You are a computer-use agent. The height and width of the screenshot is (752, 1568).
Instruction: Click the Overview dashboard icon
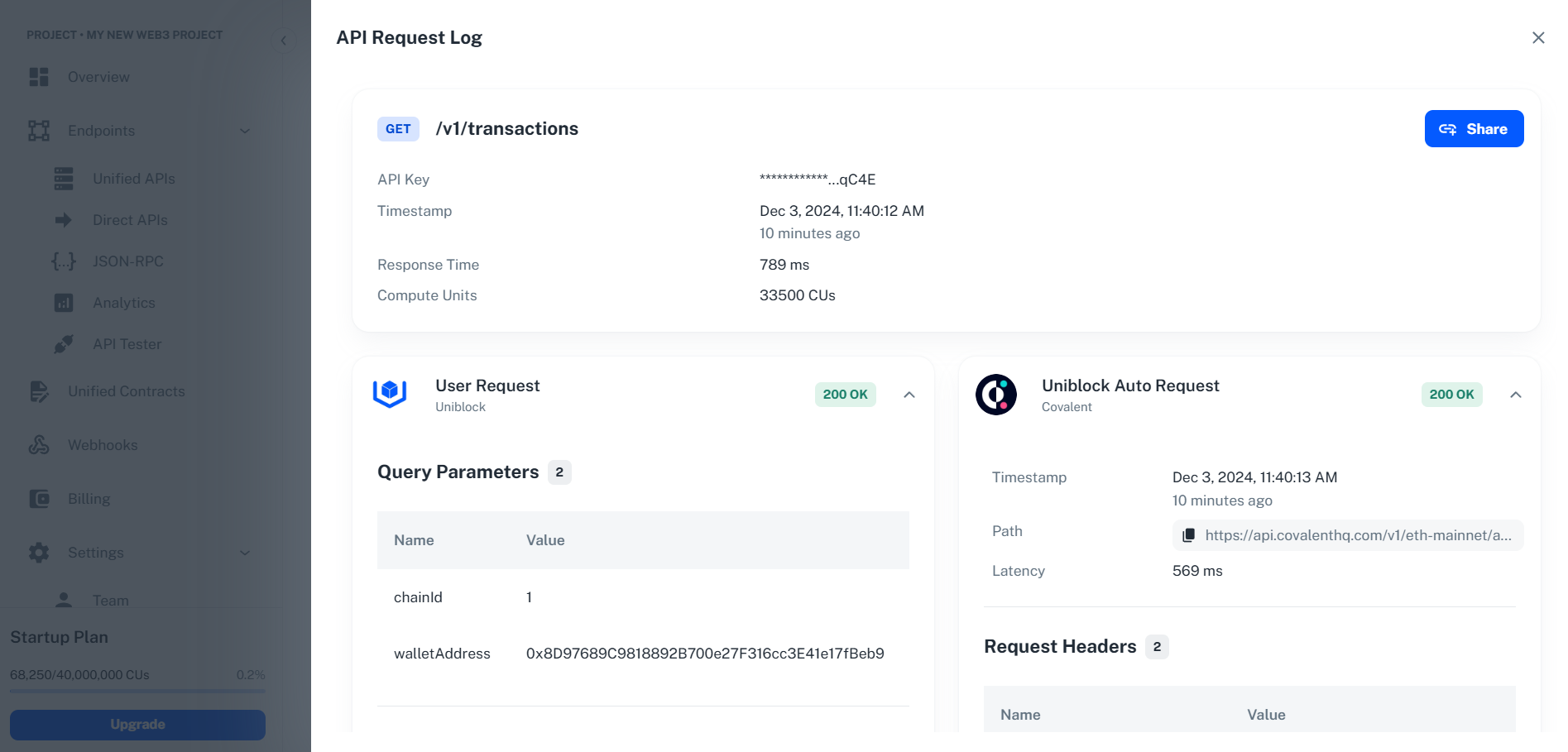[x=39, y=77]
